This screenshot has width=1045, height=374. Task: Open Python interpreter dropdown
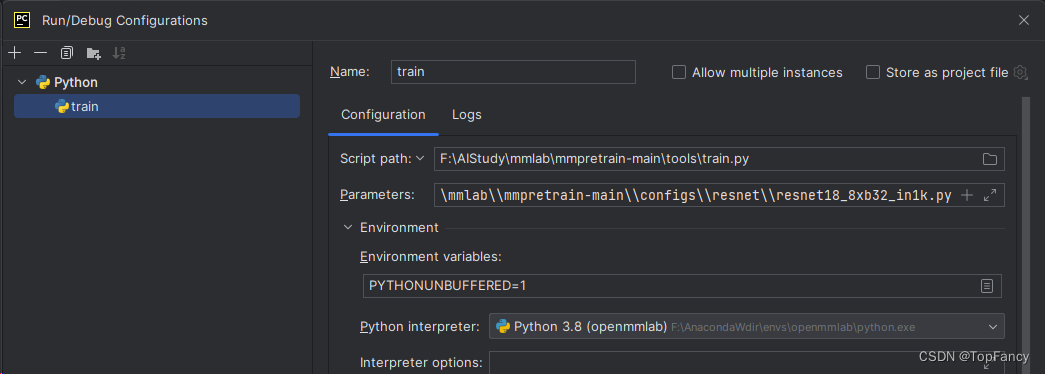(746, 327)
